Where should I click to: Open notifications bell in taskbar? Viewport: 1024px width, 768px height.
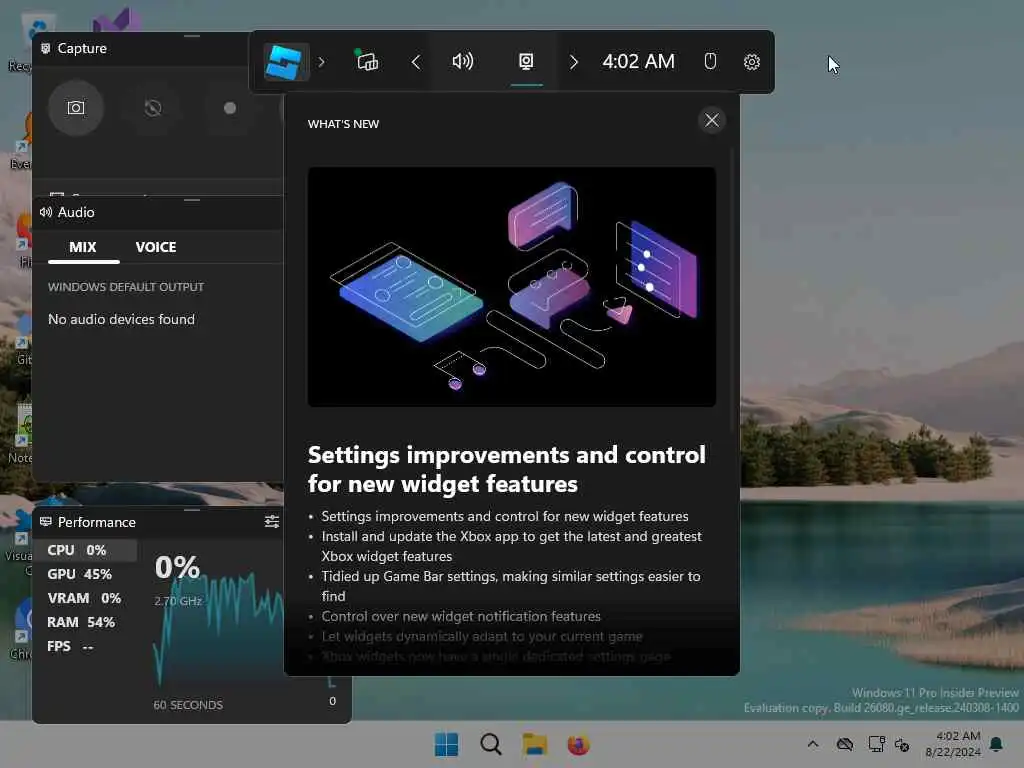point(996,744)
